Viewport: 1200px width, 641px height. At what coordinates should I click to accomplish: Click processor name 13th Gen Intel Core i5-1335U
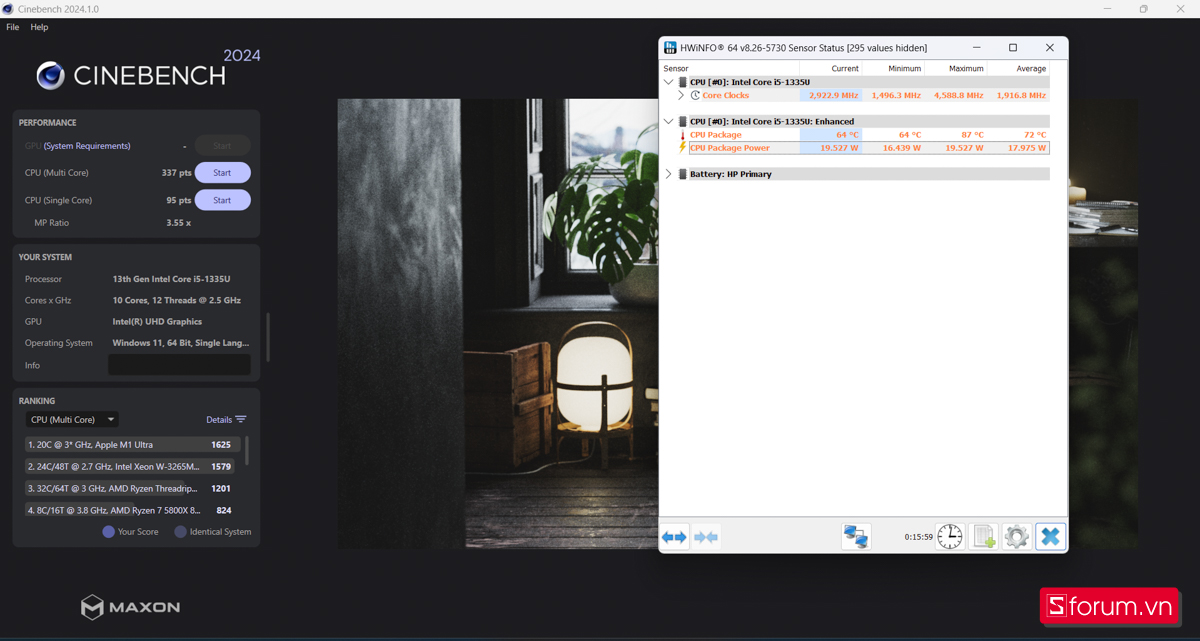[172, 279]
